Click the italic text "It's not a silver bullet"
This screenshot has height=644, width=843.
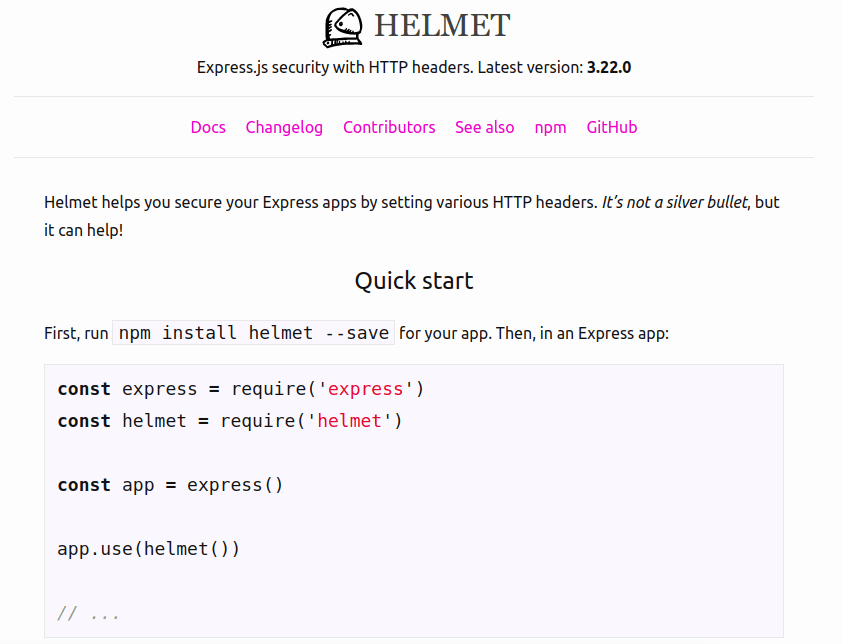[674, 202]
